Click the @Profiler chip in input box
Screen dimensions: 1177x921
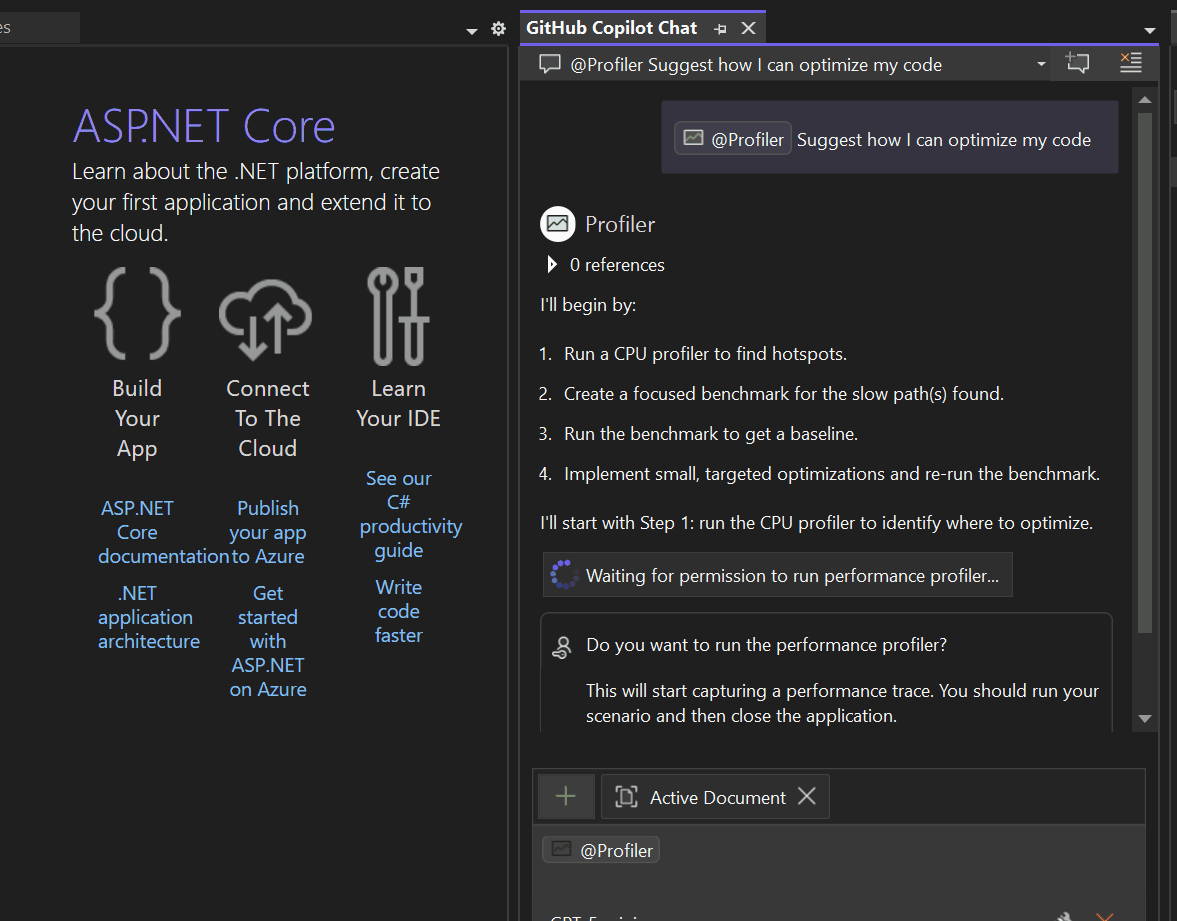pyautogui.click(x=601, y=850)
